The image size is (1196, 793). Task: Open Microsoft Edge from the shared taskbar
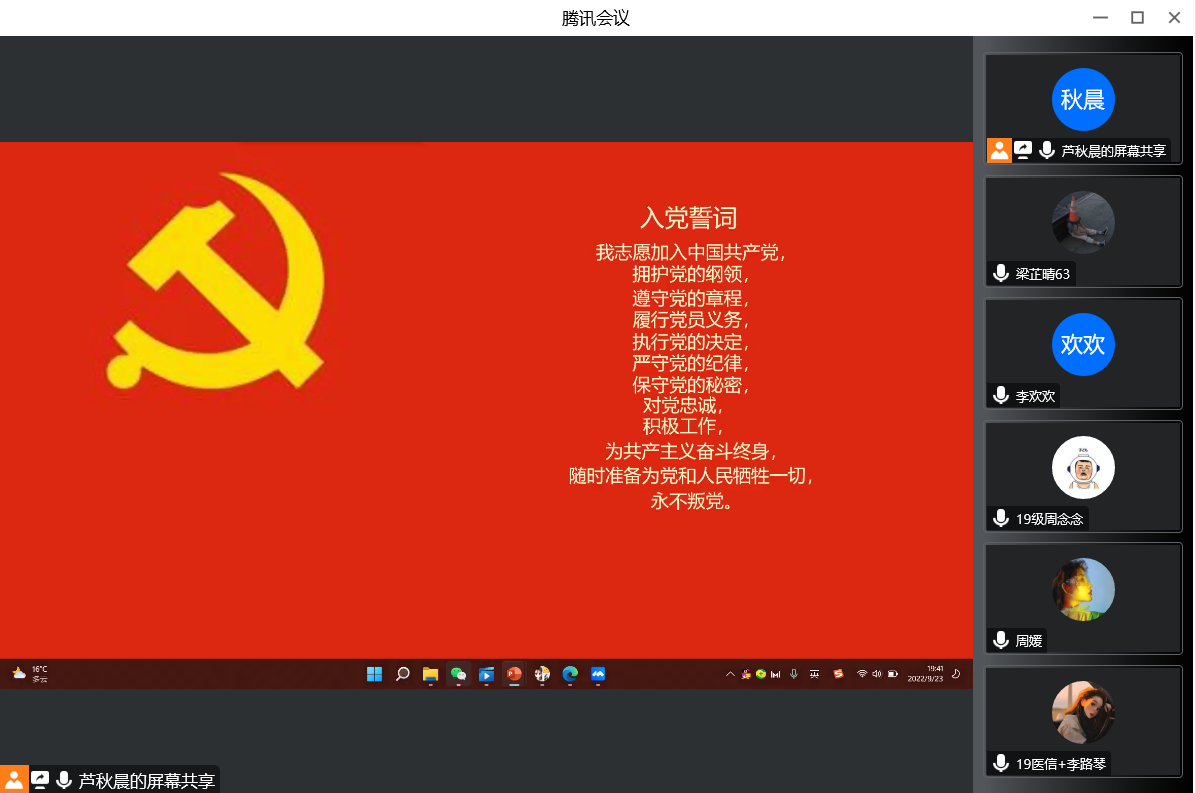pos(570,674)
